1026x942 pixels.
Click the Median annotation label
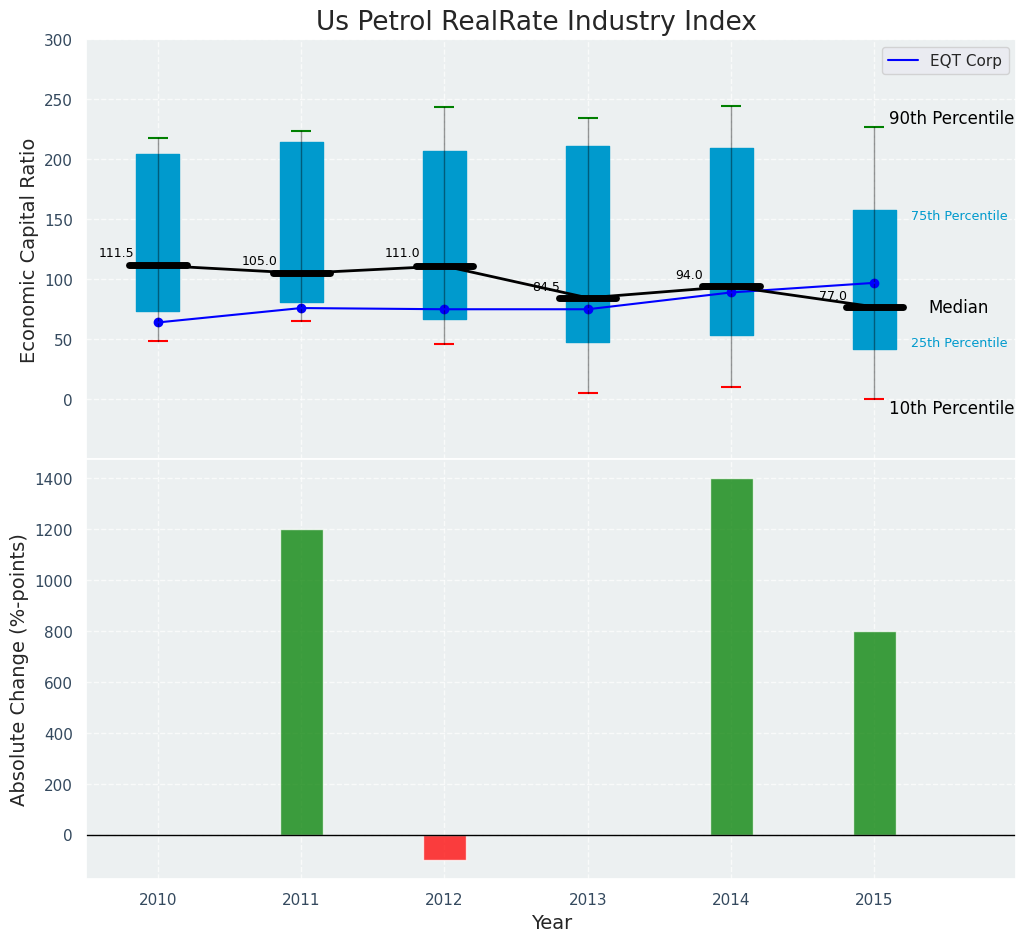click(x=958, y=308)
